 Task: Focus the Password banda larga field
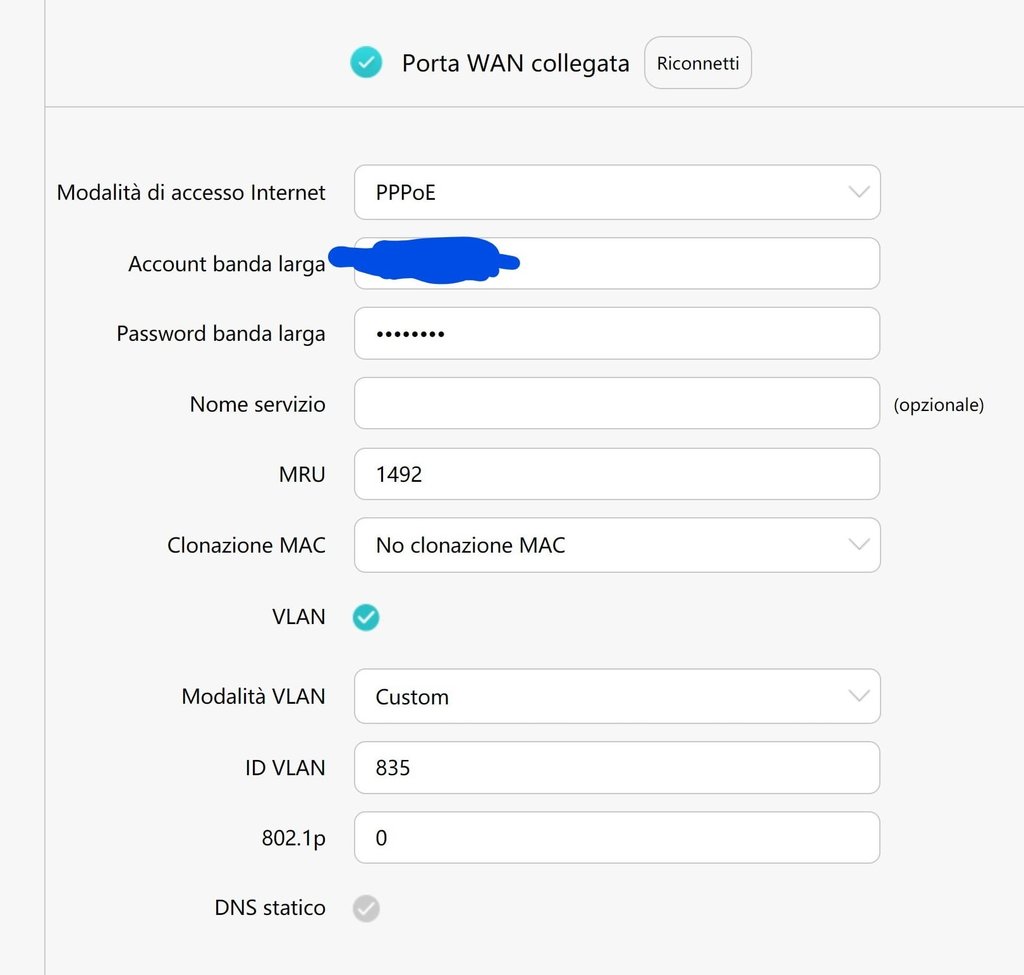[616, 333]
